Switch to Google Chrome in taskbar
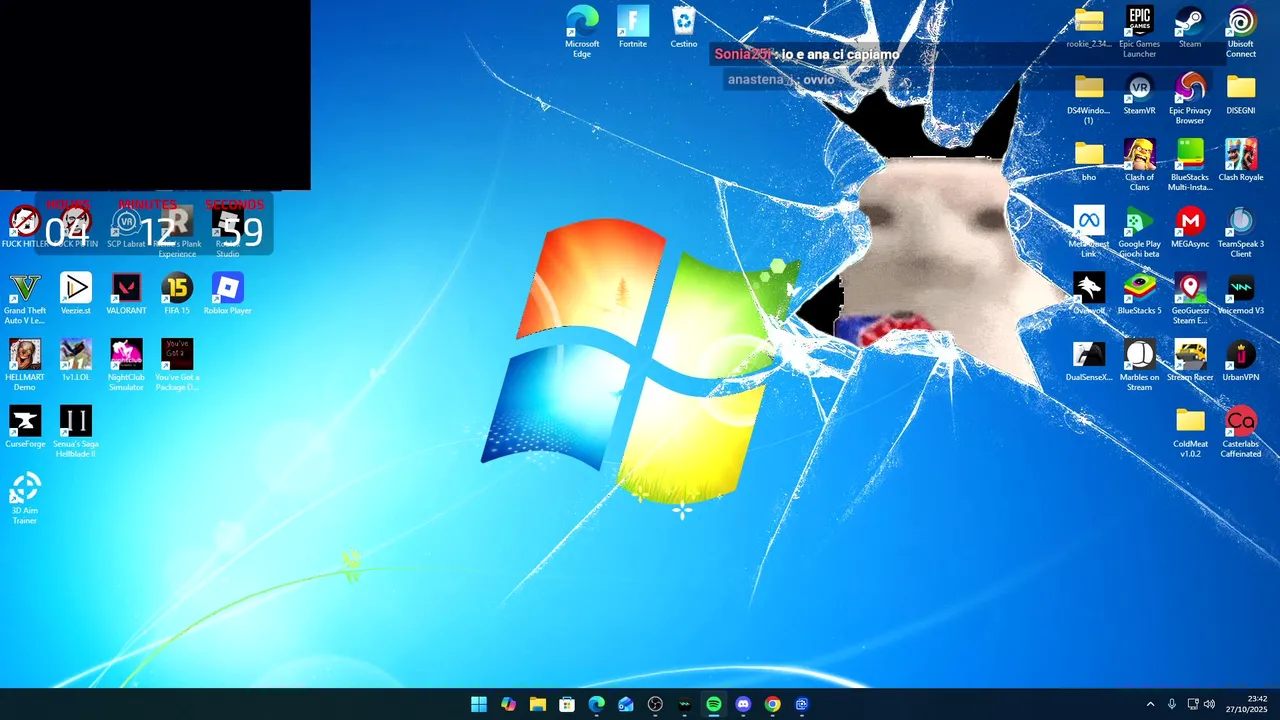This screenshot has height=720, width=1280. (x=772, y=704)
